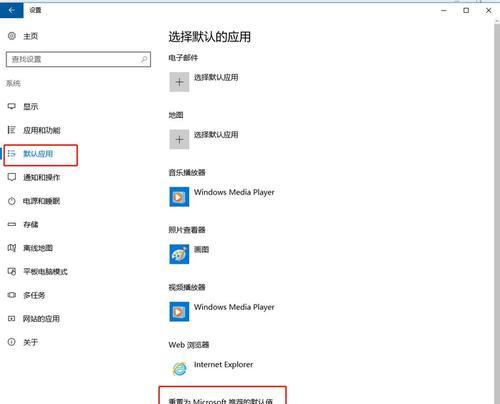
Task: Go back with the arrow button
Action: [11, 10]
